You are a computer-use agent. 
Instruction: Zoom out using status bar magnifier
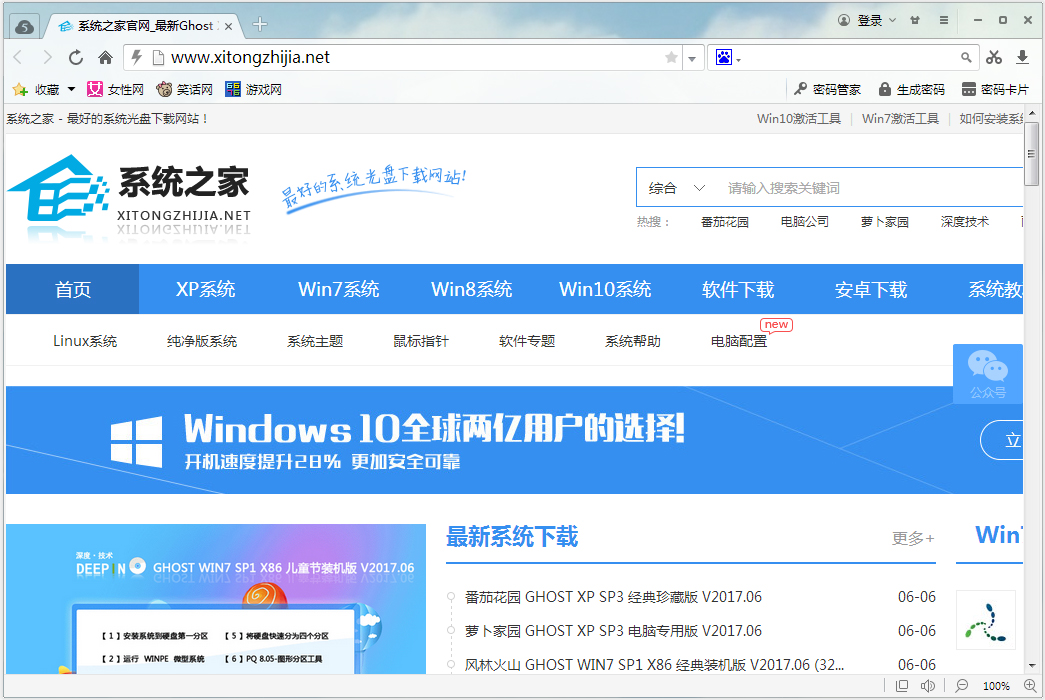962,686
